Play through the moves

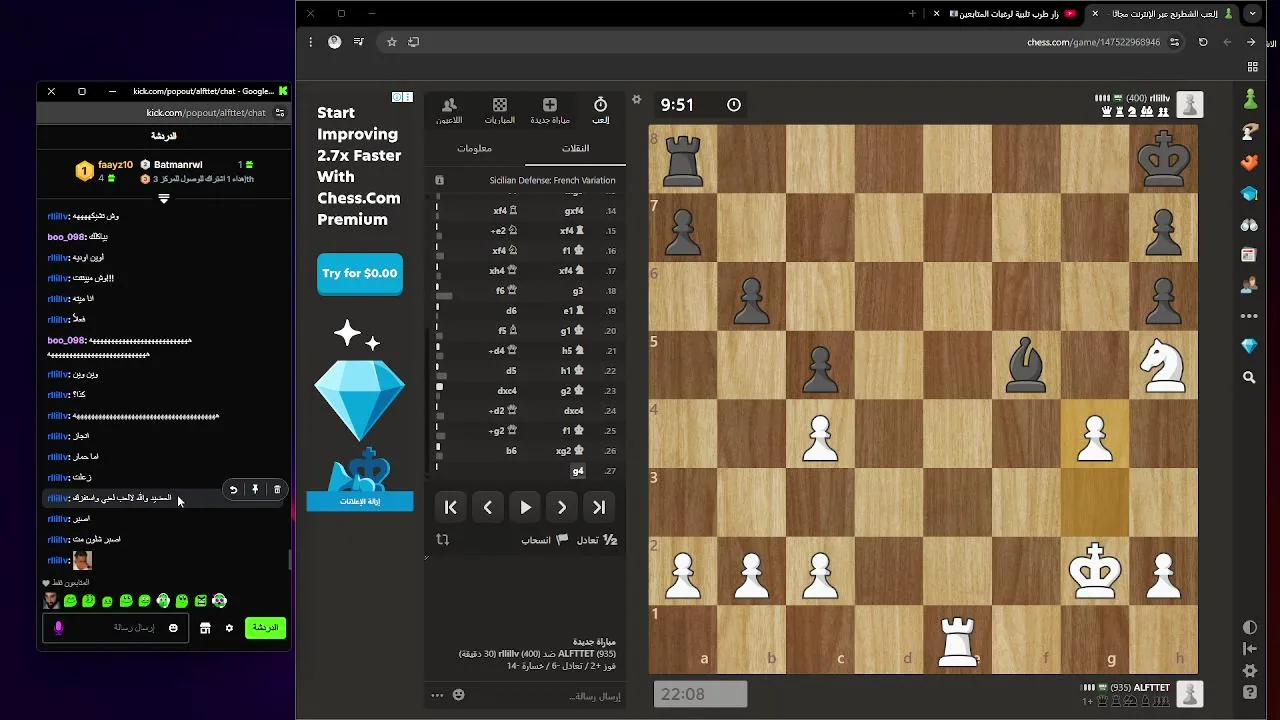pyautogui.click(x=525, y=507)
